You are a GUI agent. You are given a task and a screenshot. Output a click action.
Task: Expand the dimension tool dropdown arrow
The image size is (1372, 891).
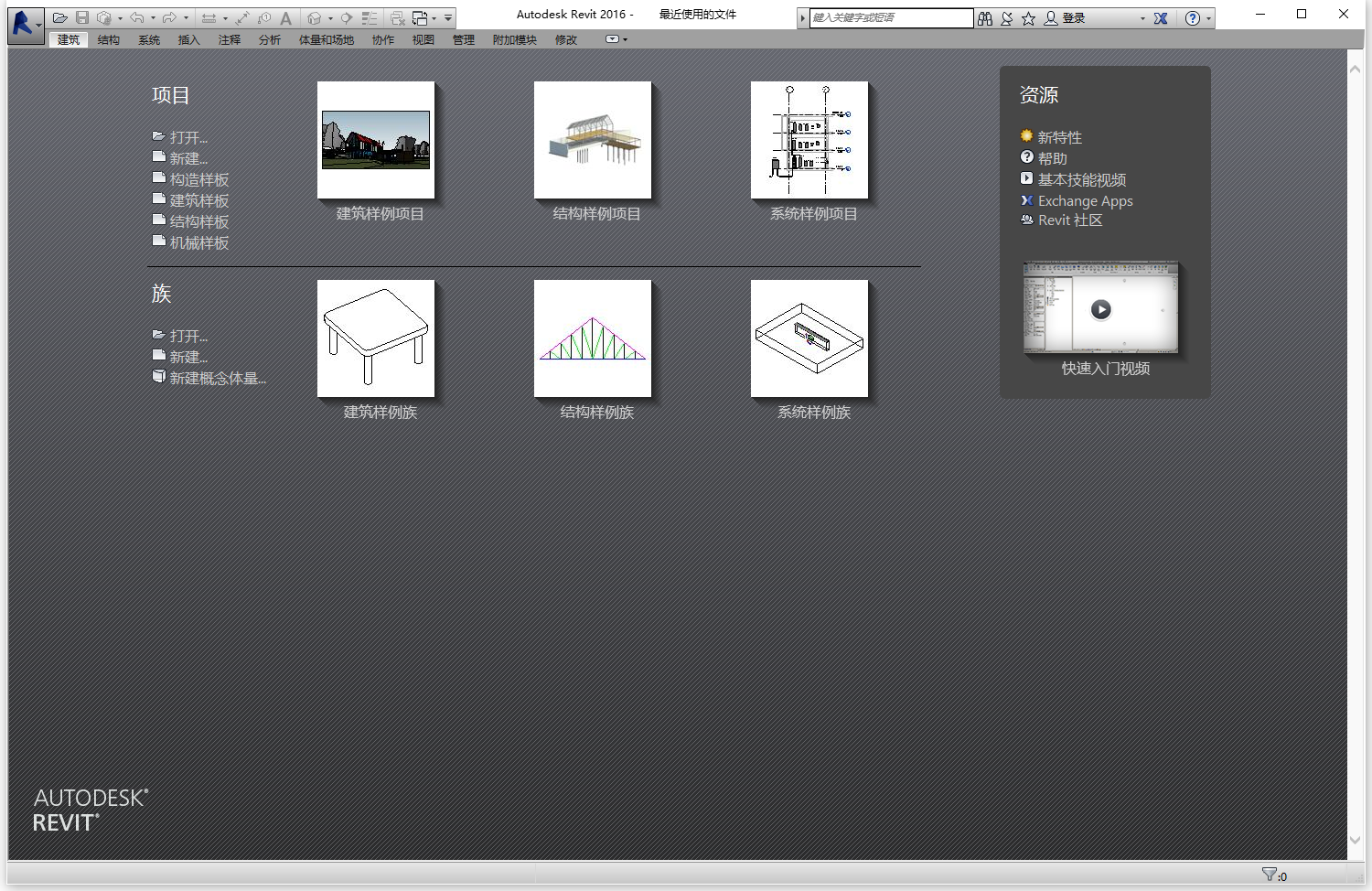coord(225,18)
